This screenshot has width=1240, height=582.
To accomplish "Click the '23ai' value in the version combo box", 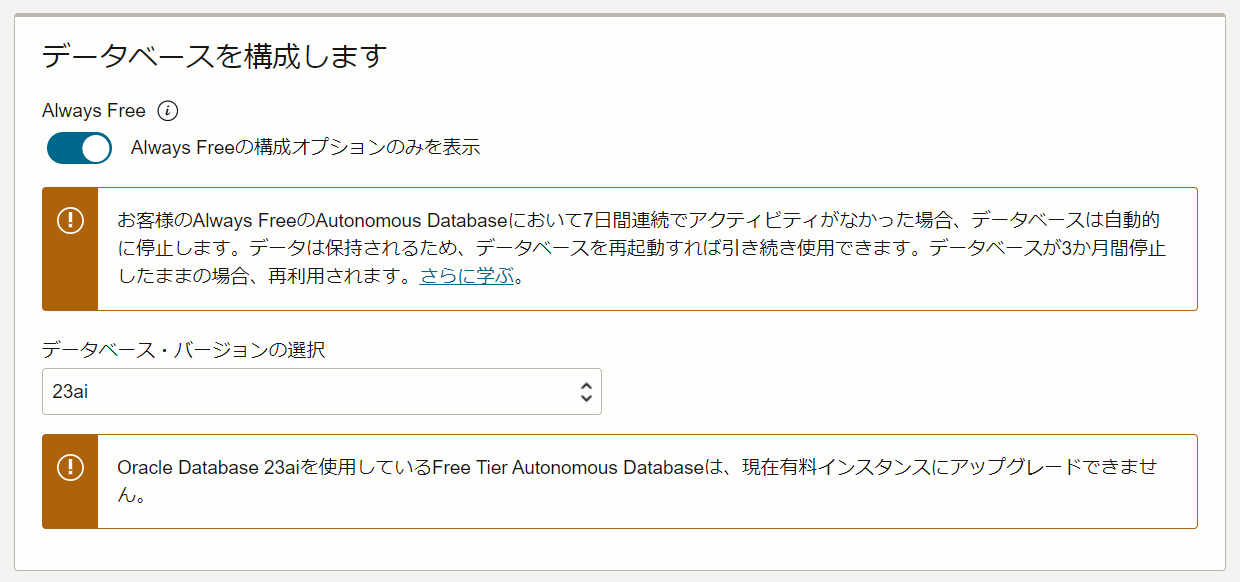I will (x=71, y=392).
